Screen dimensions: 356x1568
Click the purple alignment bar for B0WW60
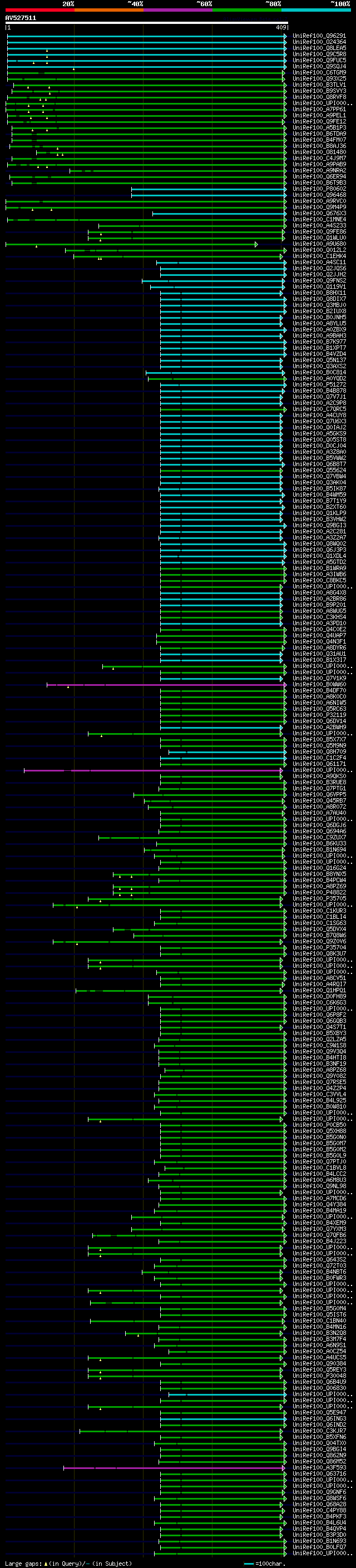(x=166, y=685)
